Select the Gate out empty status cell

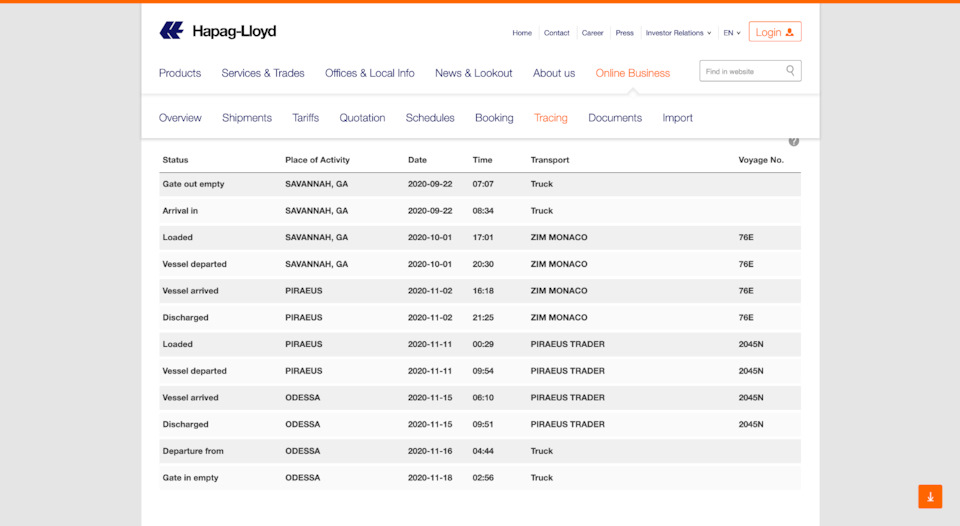click(x=193, y=184)
